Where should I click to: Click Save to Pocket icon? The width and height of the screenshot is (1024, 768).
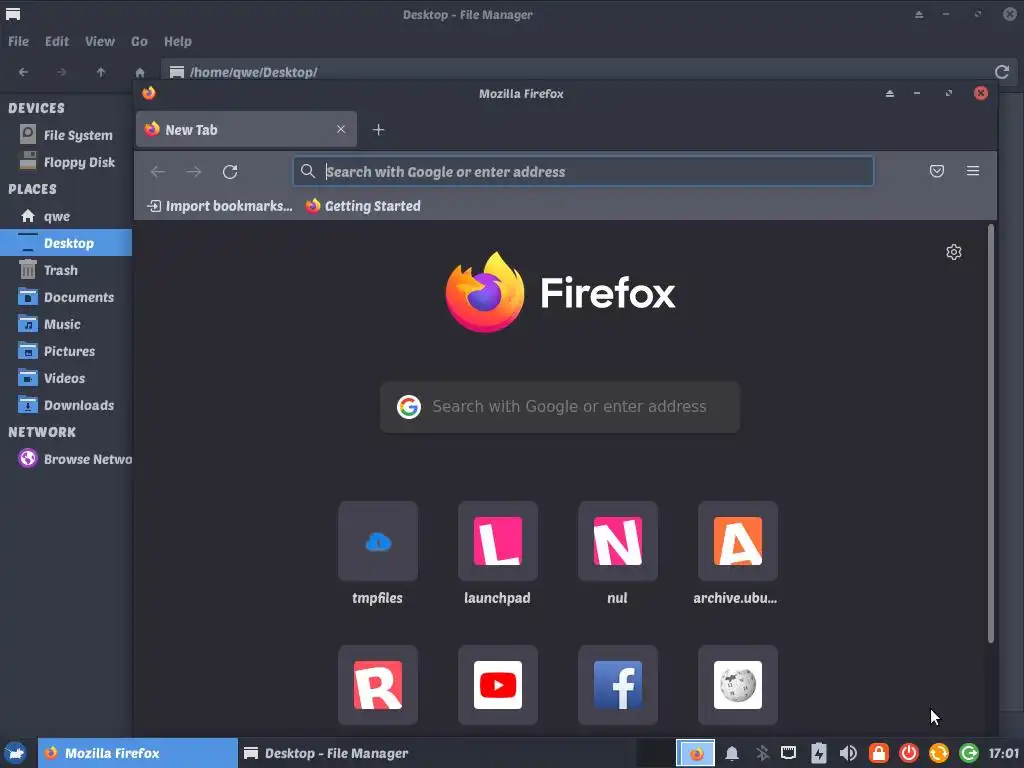click(936, 171)
